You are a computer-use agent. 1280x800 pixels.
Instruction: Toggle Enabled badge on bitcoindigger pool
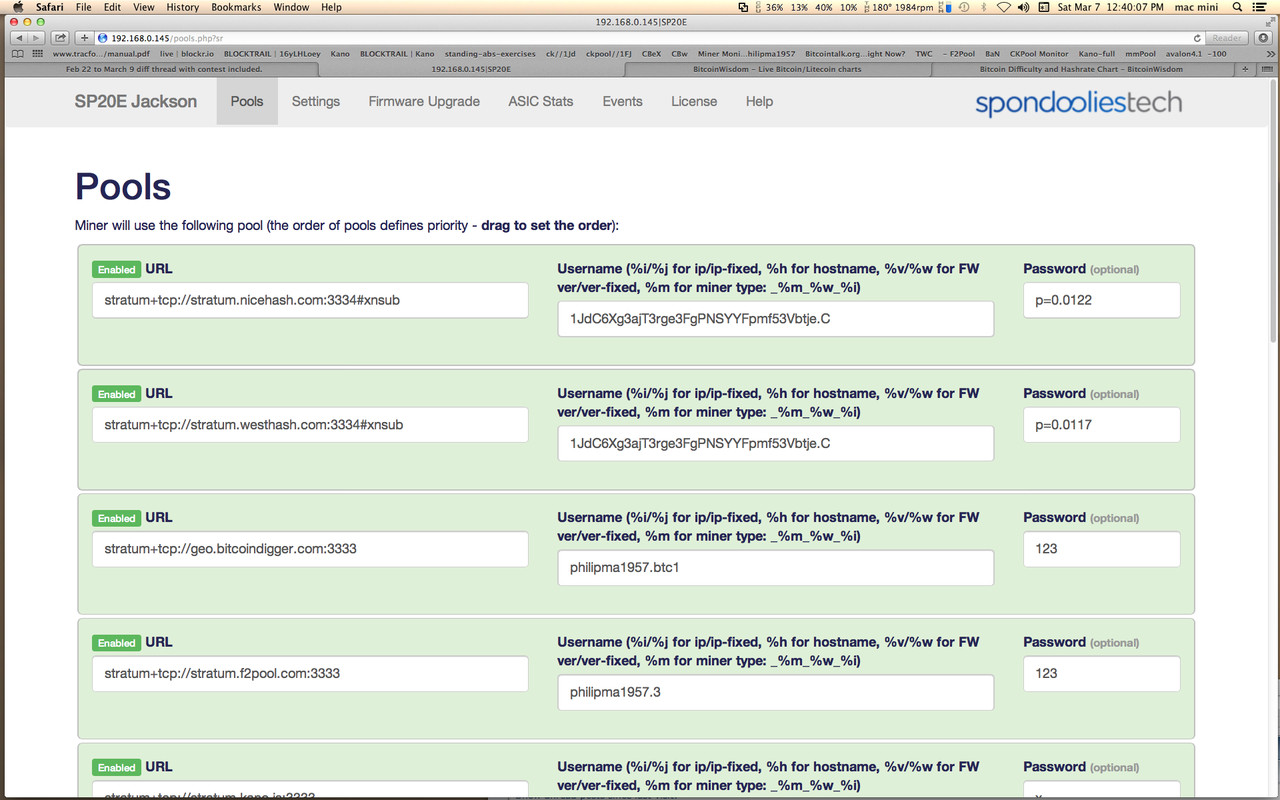(116, 518)
